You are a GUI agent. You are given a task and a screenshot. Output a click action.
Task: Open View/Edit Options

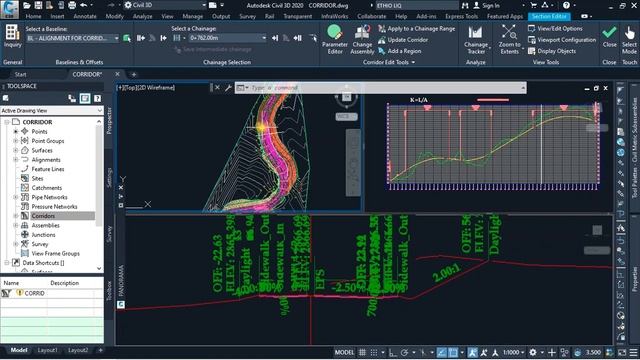tap(555, 29)
